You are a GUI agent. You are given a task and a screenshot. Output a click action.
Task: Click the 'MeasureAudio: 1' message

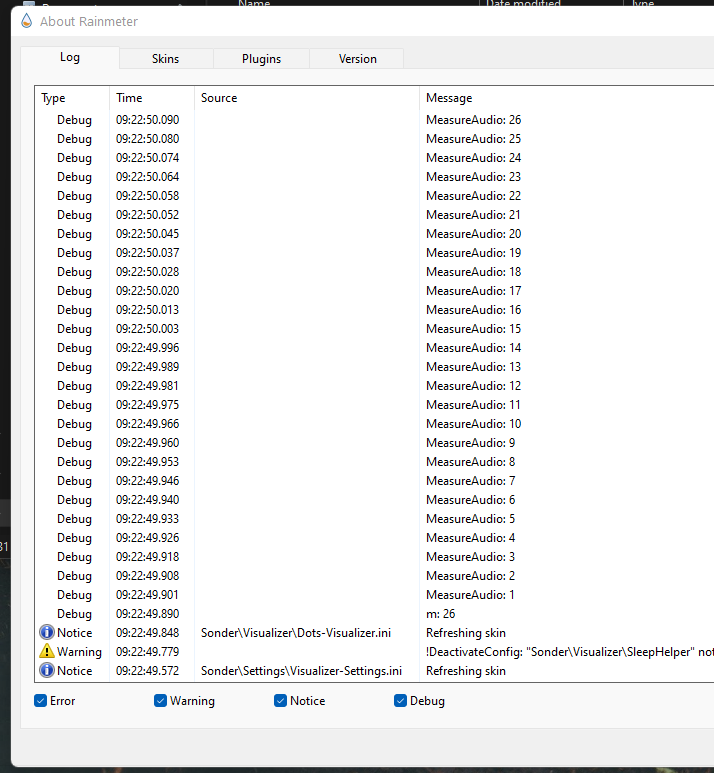(x=470, y=594)
